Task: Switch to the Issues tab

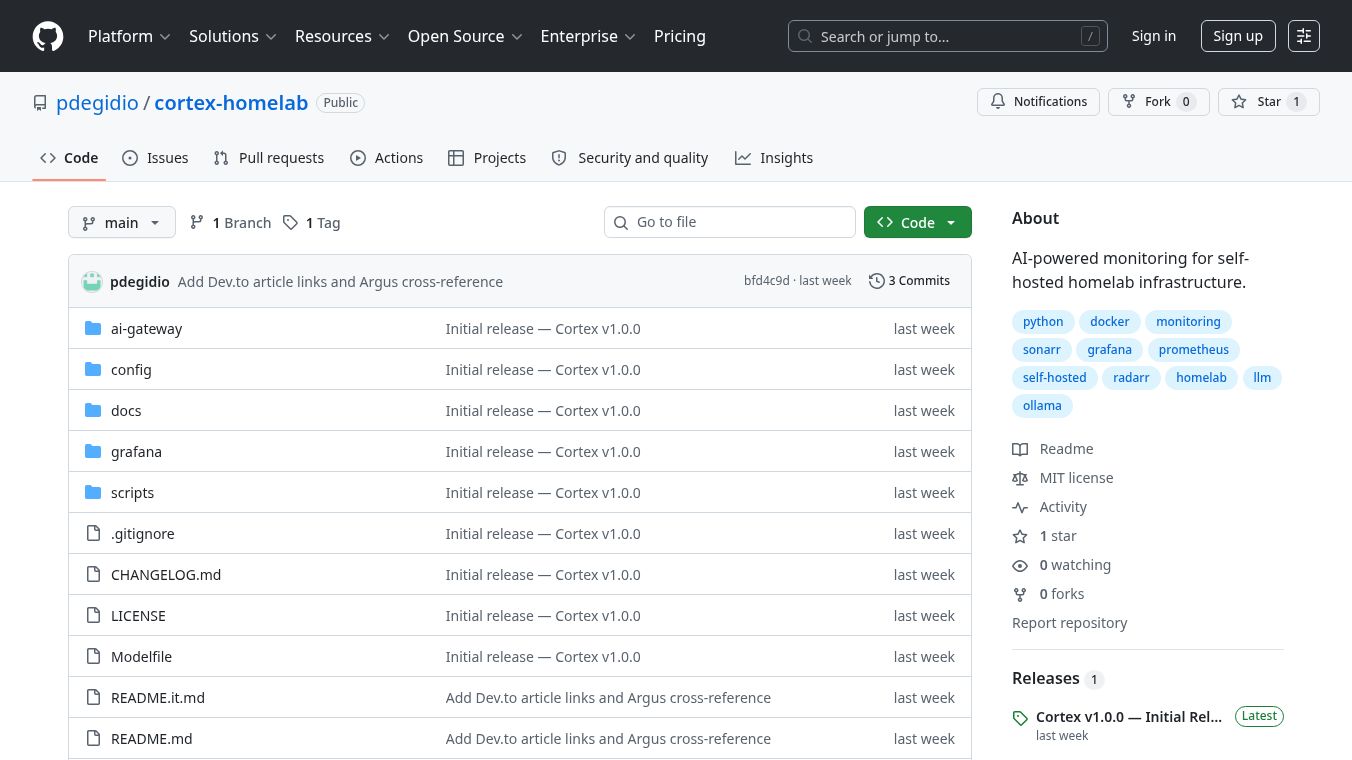Action: point(155,158)
